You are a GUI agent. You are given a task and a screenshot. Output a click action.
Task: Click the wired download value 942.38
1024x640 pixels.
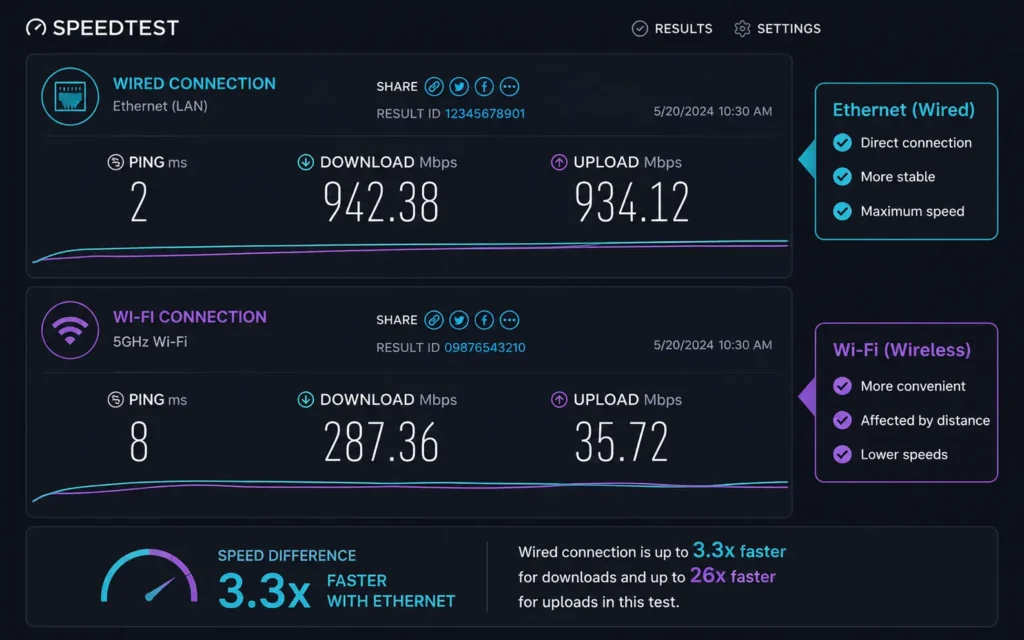[381, 202]
